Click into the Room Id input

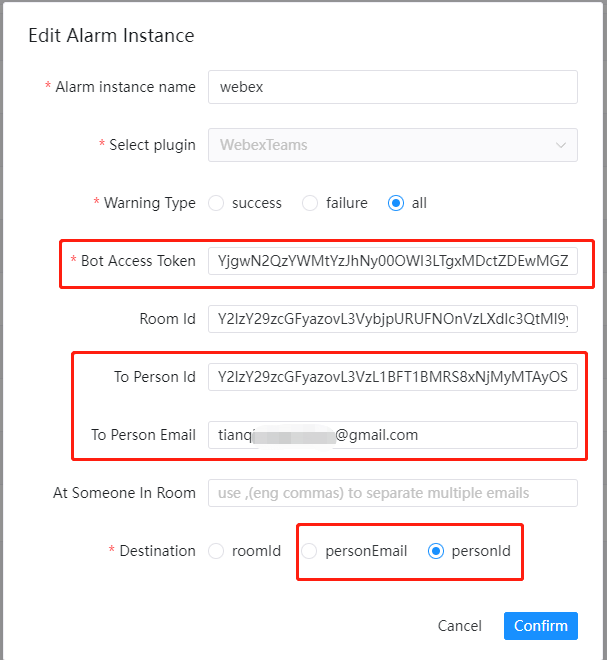[392, 319]
